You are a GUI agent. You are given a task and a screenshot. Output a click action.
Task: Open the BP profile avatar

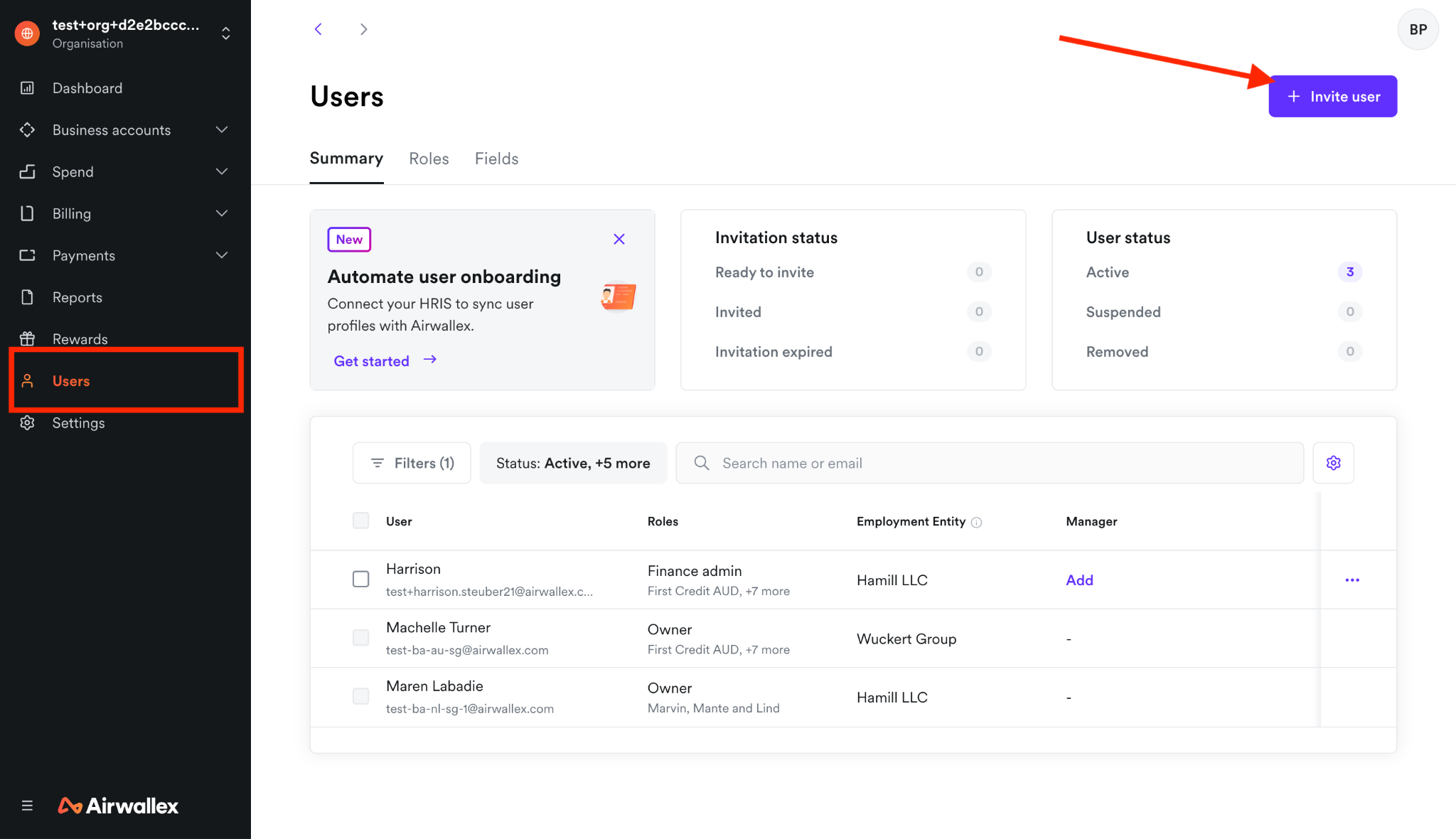1418,29
